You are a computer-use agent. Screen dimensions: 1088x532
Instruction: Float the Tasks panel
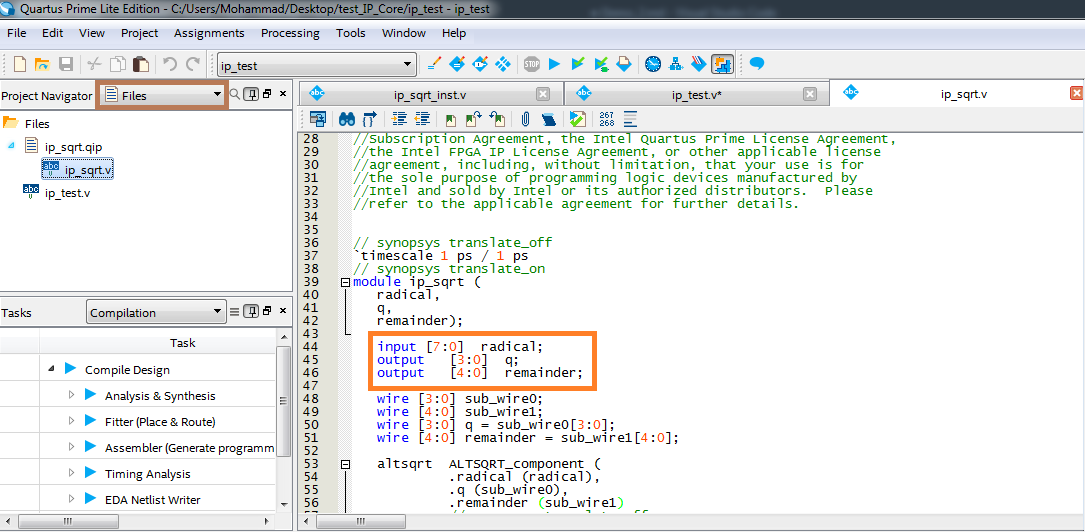(267, 311)
